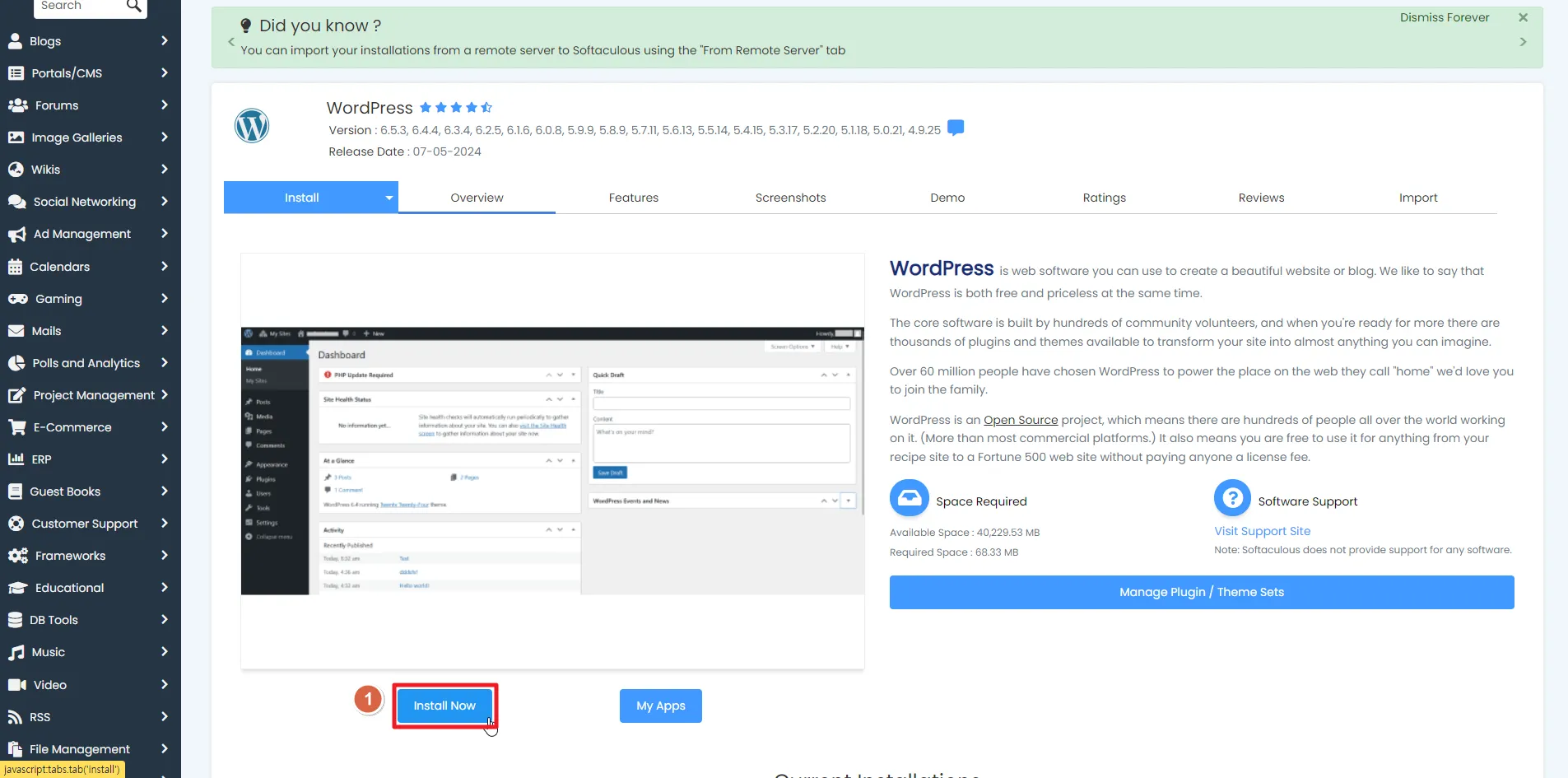The width and height of the screenshot is (1568, 778).
Task: Click the blue Install tab
Action: (302, 198)
